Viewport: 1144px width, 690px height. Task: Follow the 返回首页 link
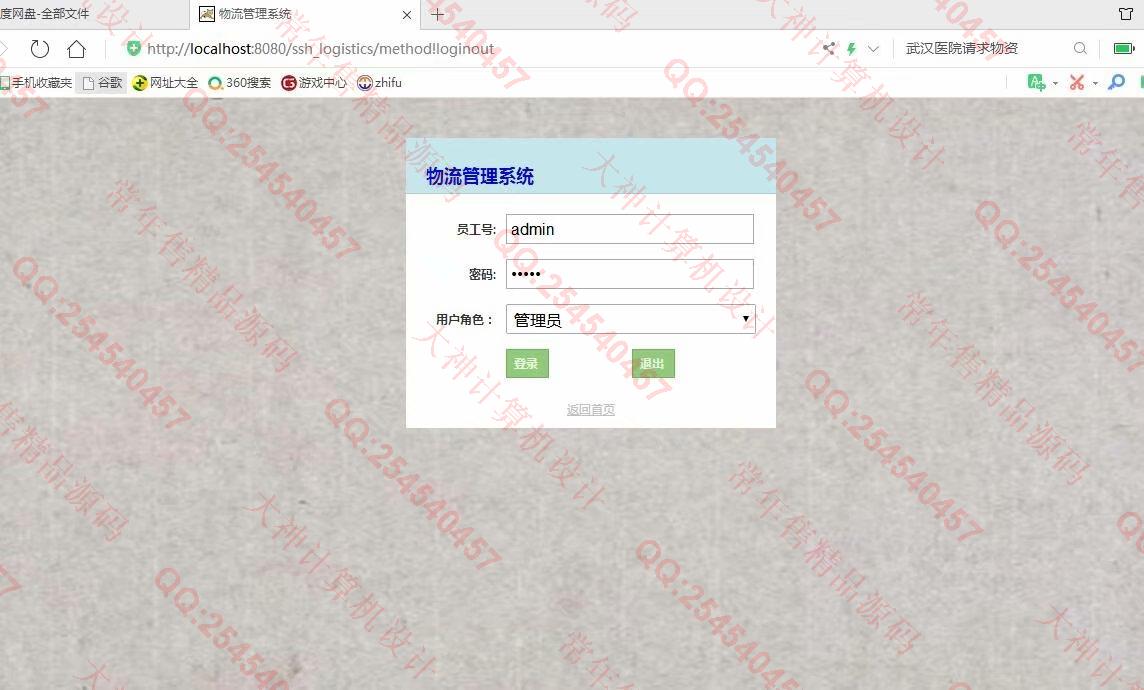pos(590,409)
